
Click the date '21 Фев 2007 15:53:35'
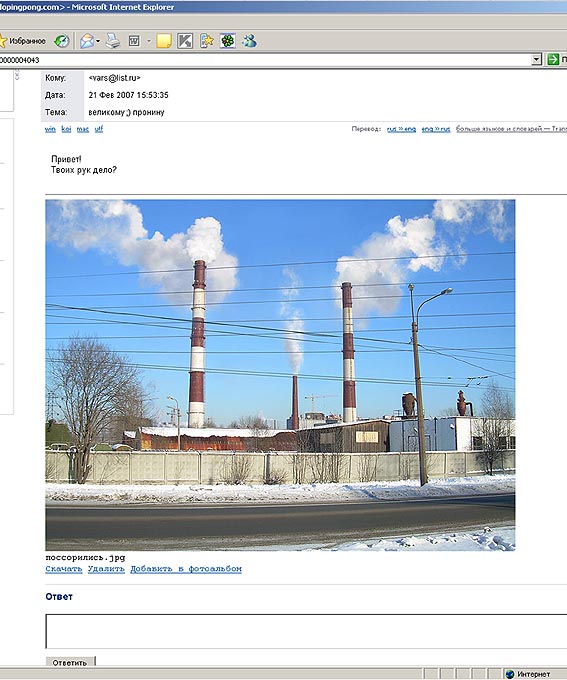(128, 95)
